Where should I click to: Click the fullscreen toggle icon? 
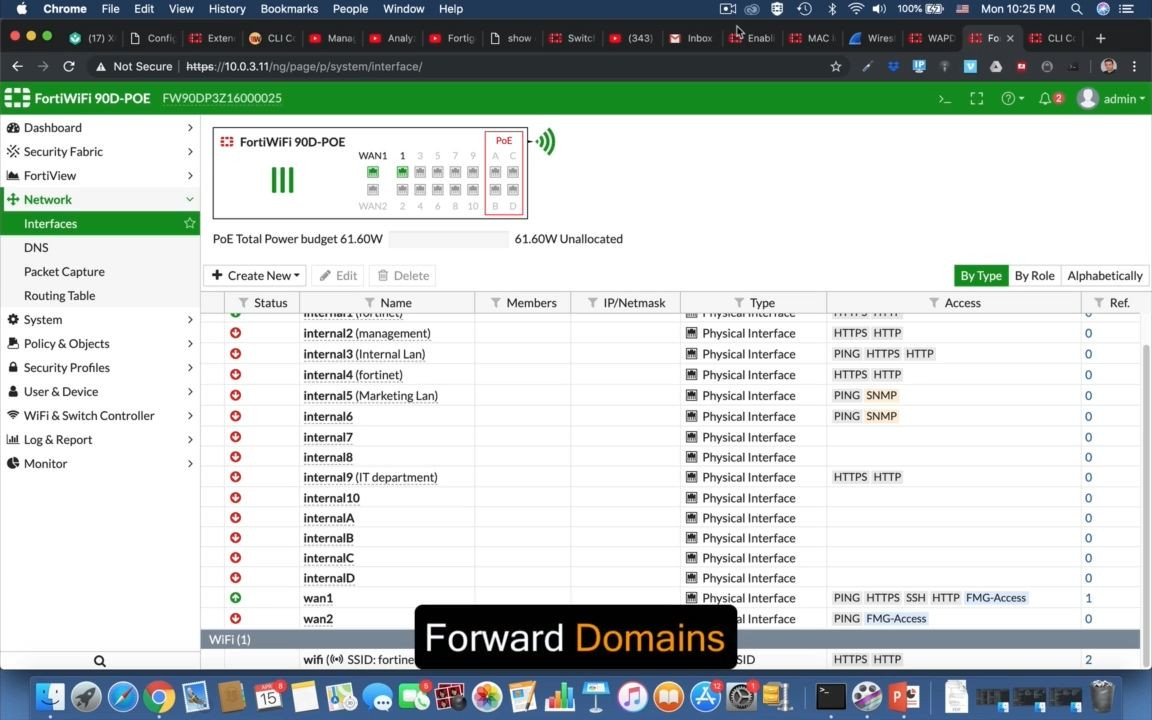click(976, 99)
